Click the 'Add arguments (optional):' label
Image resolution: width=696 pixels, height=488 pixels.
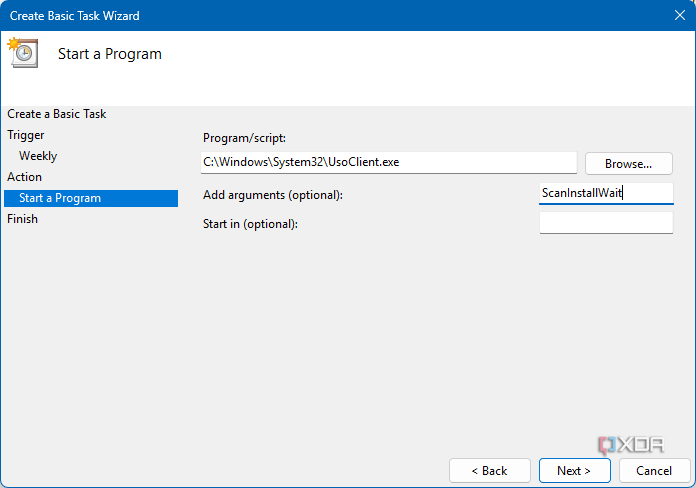[x=273, y=195]
